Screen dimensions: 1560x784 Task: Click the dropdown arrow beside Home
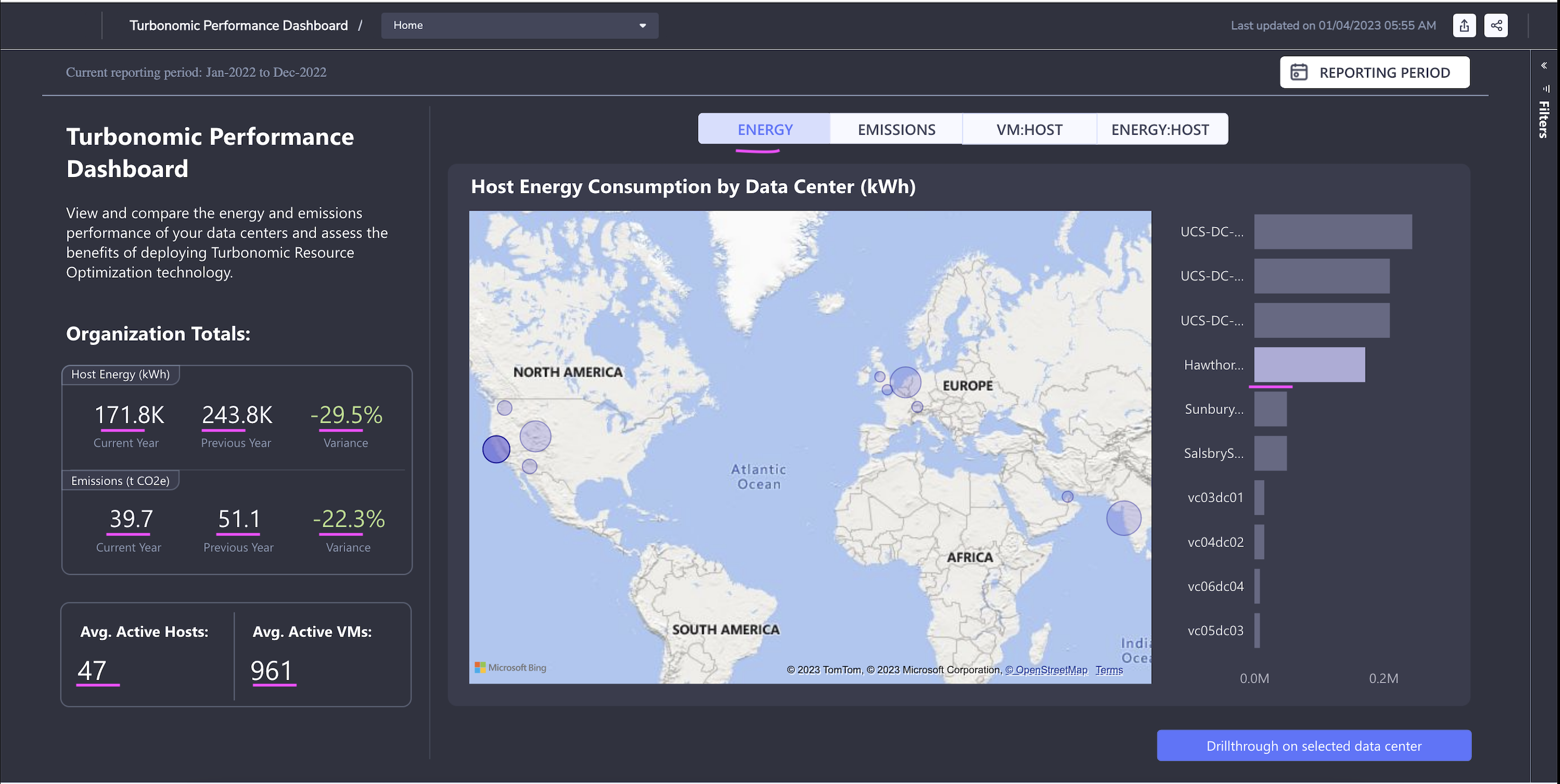(x=643, y=25)
